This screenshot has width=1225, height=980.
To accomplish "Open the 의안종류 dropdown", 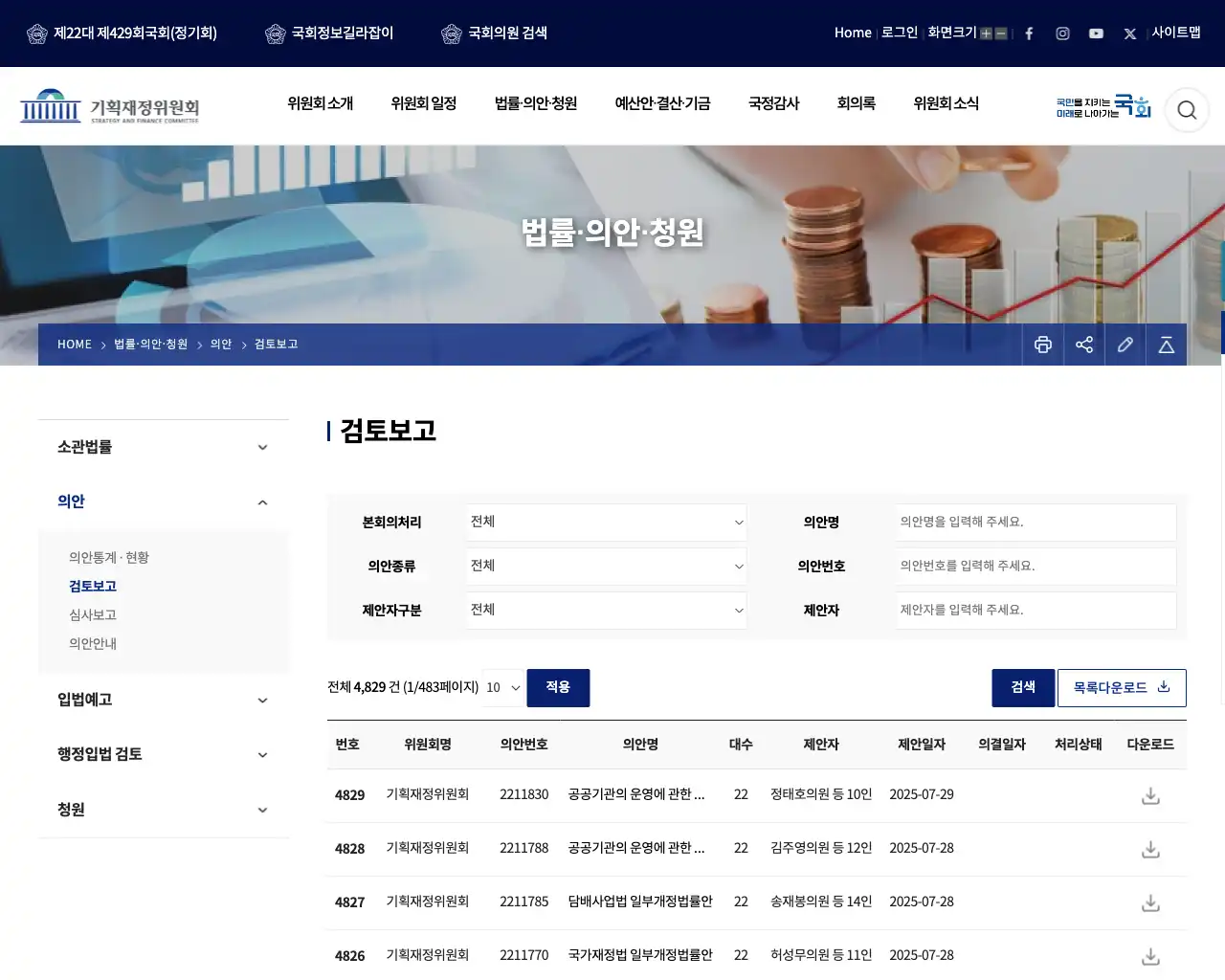I will click(x=607, y=567).
